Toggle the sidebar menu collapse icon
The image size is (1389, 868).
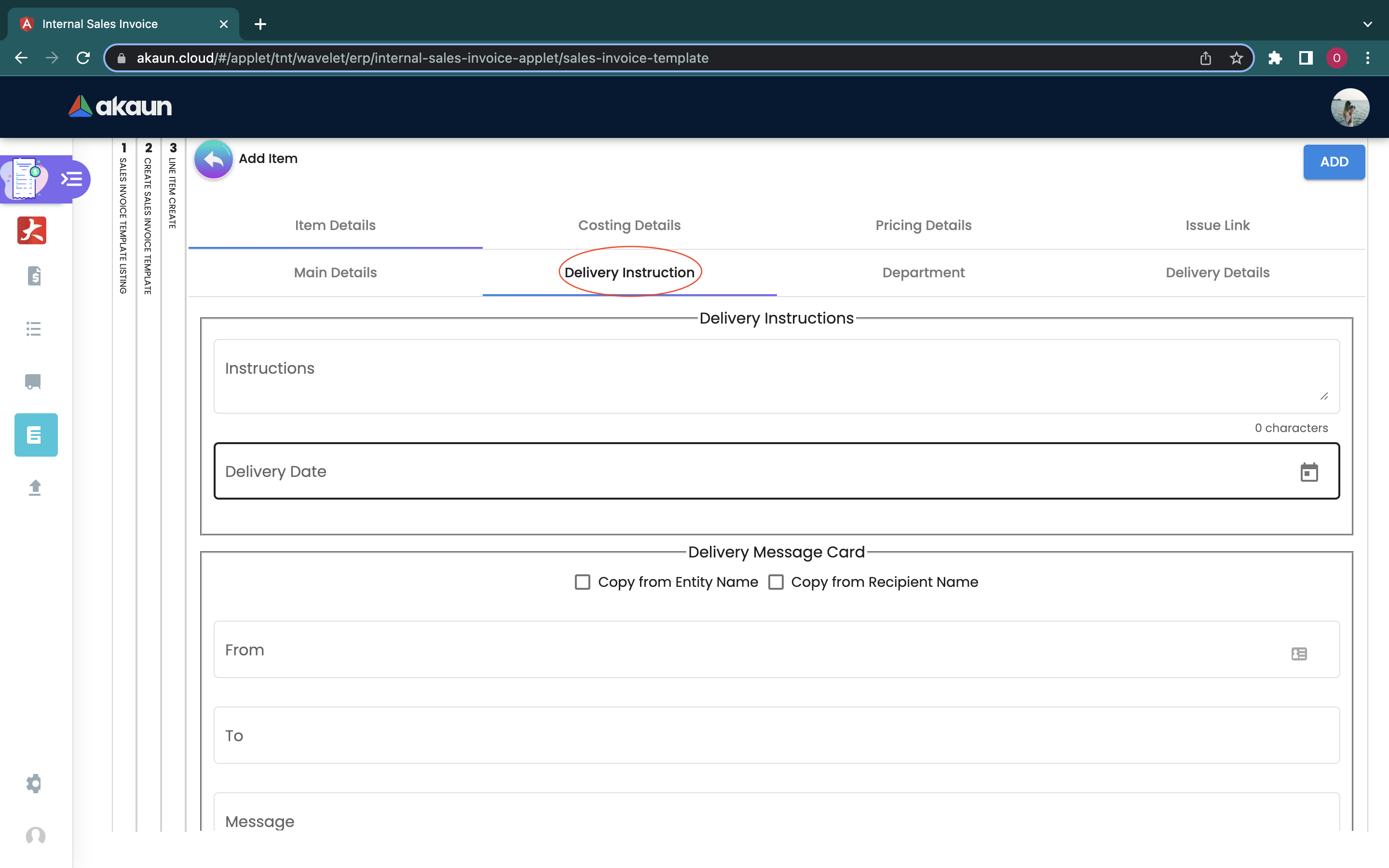tap(72, 179)
